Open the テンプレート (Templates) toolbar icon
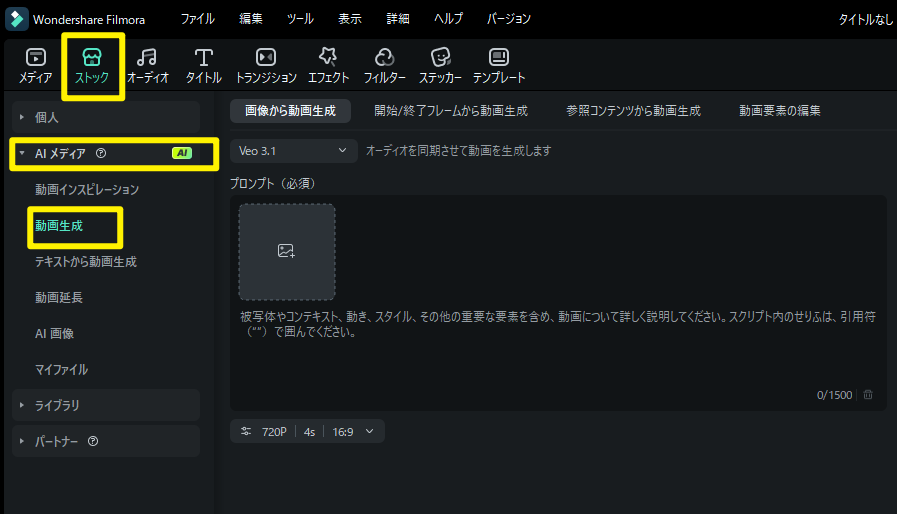 pyautogui.click(x=499, y=66)
